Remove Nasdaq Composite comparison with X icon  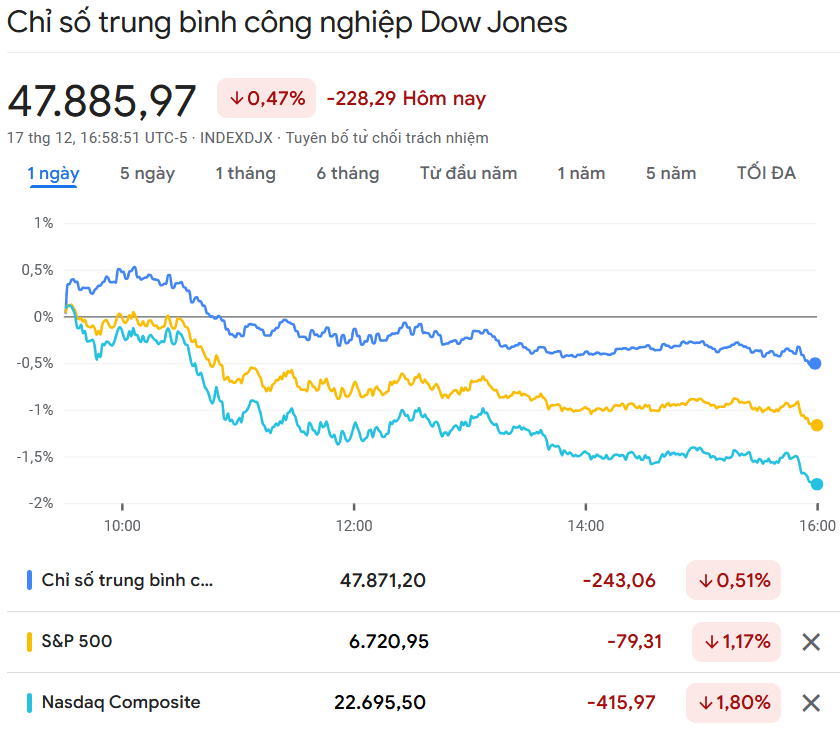coord(811,703)
